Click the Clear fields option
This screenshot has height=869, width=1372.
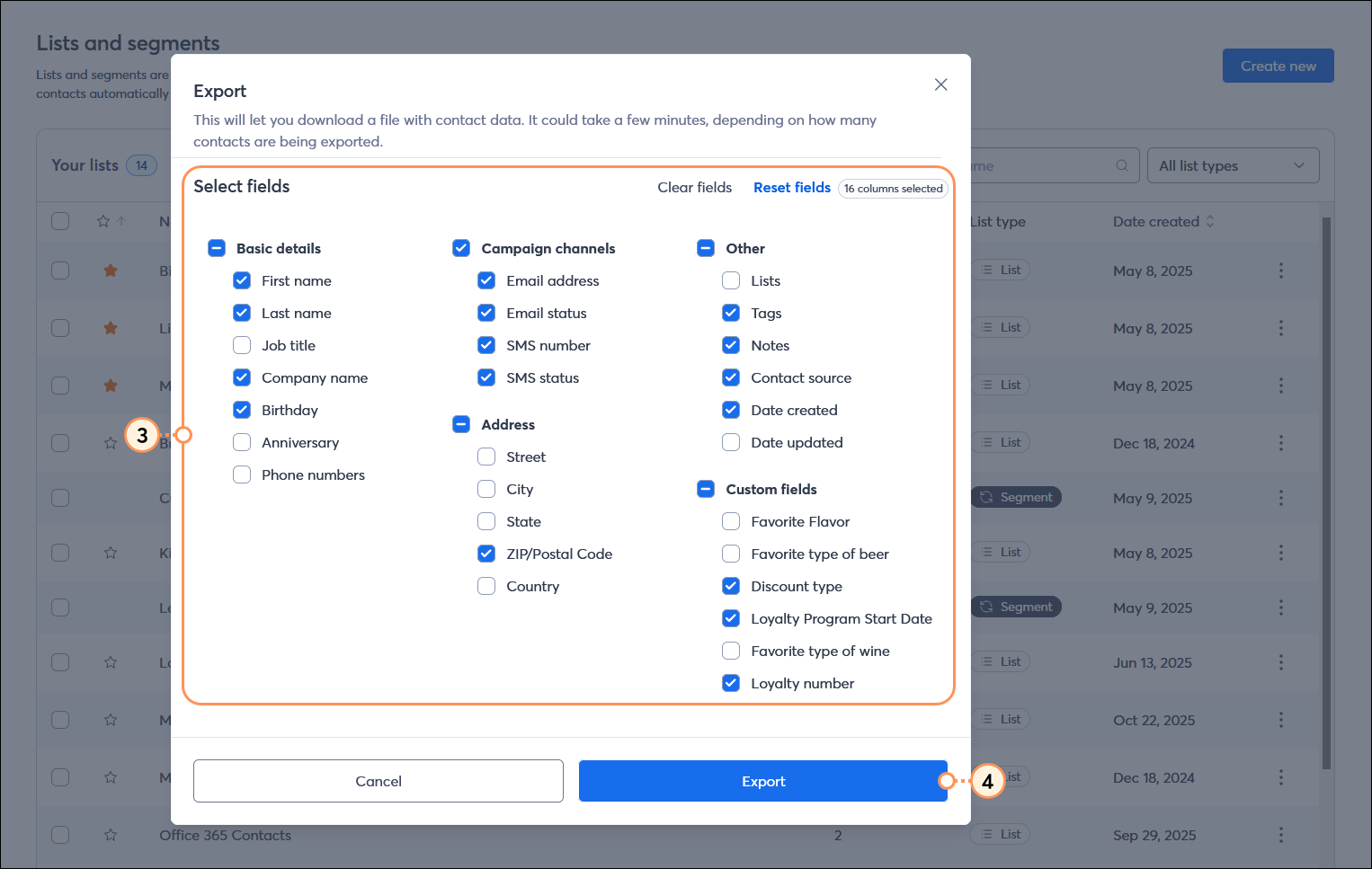click(x=694, y=187)
